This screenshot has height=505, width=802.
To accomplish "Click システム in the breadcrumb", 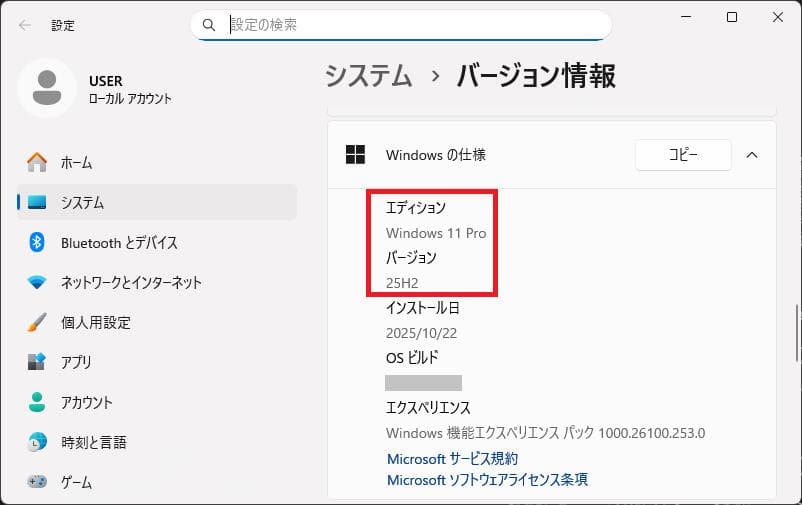I will tap(369, 76).
